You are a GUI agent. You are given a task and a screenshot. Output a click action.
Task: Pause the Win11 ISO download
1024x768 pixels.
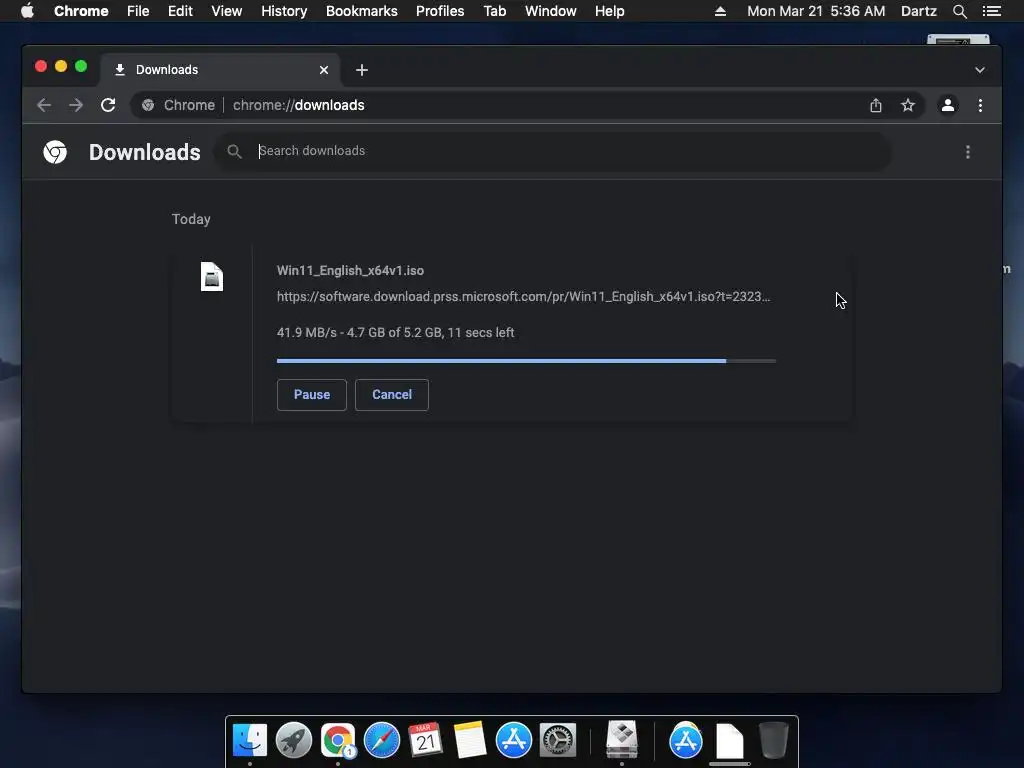click(312, 394)
